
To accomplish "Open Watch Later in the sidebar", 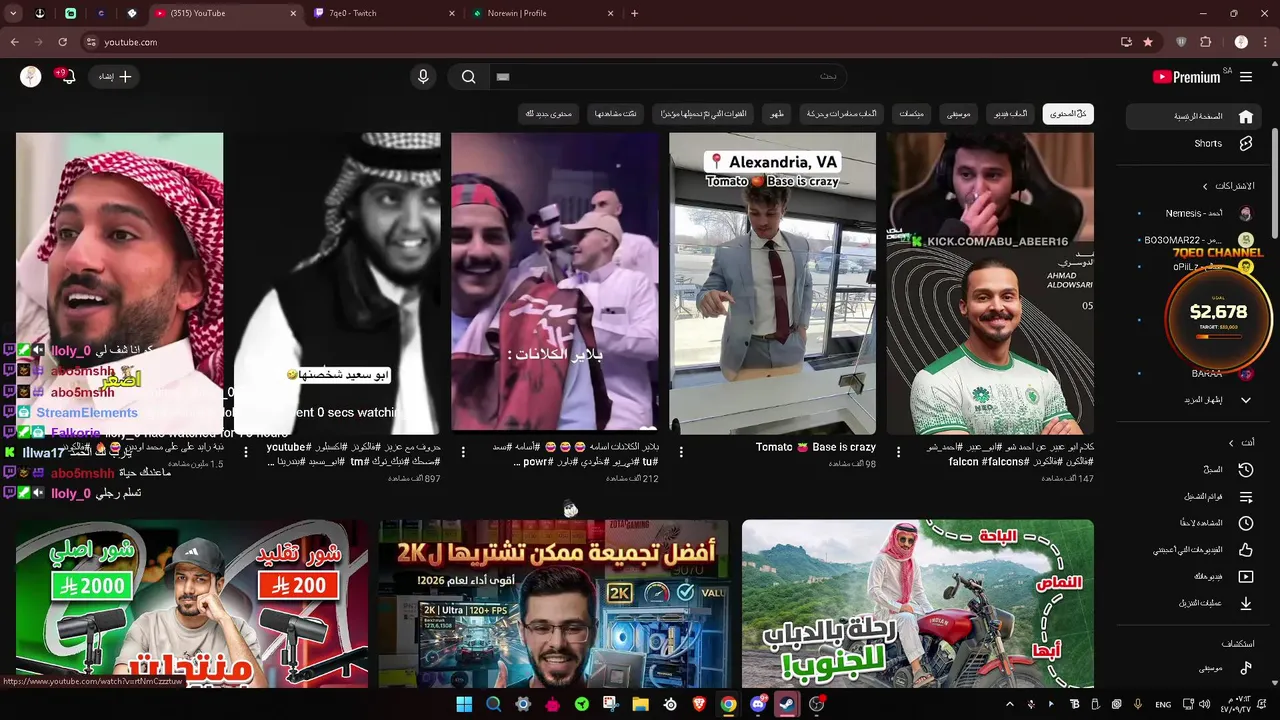I will pyautogui.click(x=1192, y=523).
